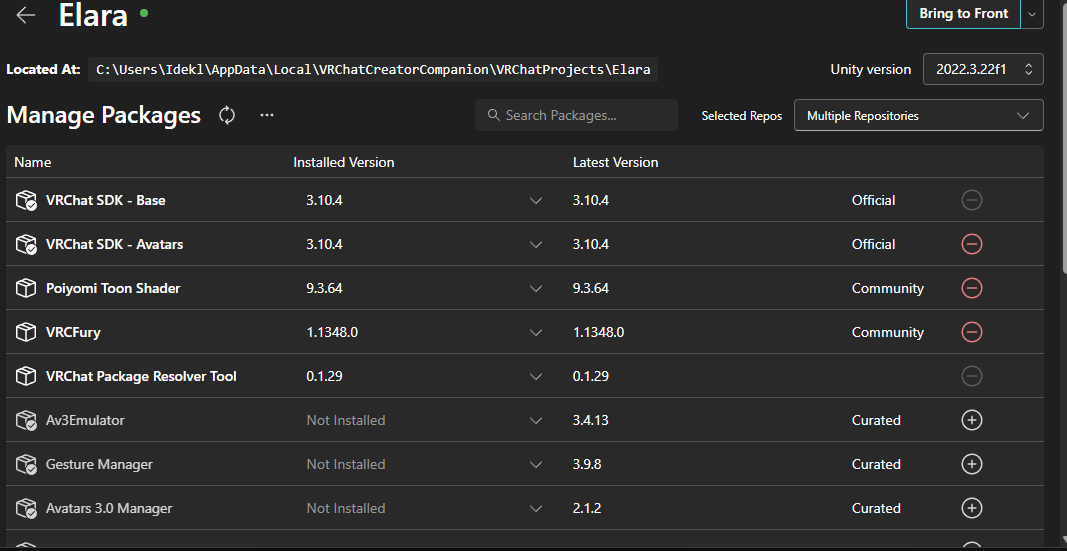
Task: Click VRChat Package Resolver Tool box icon
Action: [x=26, y=376]
